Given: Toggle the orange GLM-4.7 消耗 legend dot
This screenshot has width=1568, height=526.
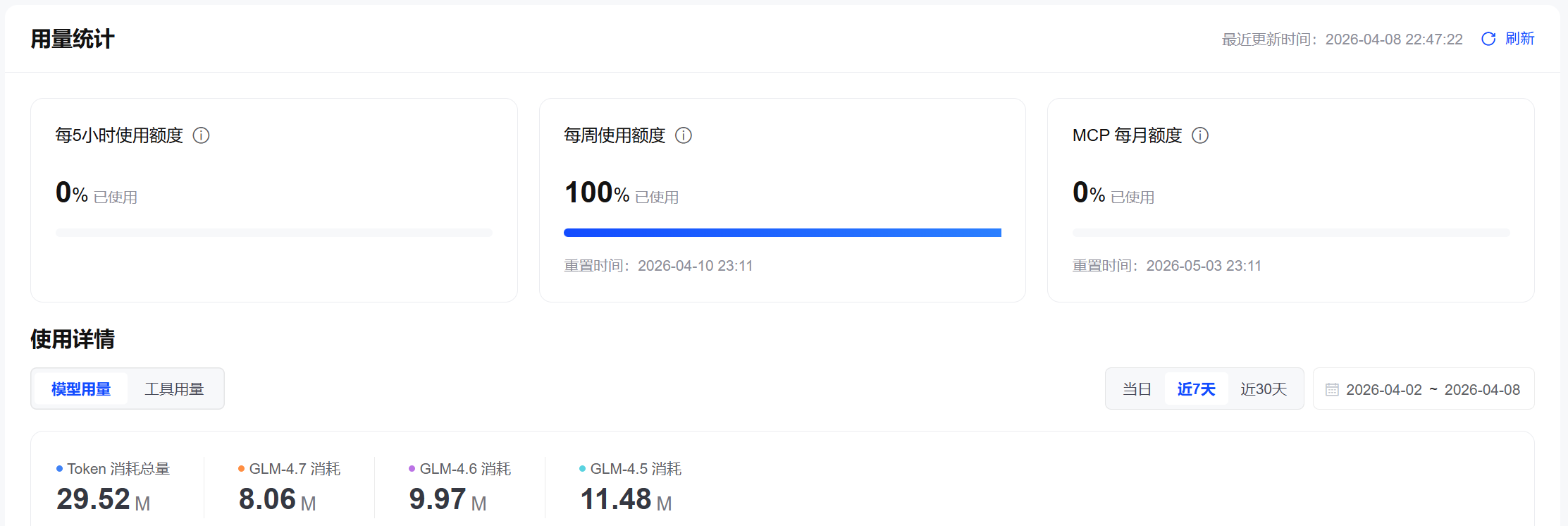Looking at the screenshot, I should tap(242, 468).
